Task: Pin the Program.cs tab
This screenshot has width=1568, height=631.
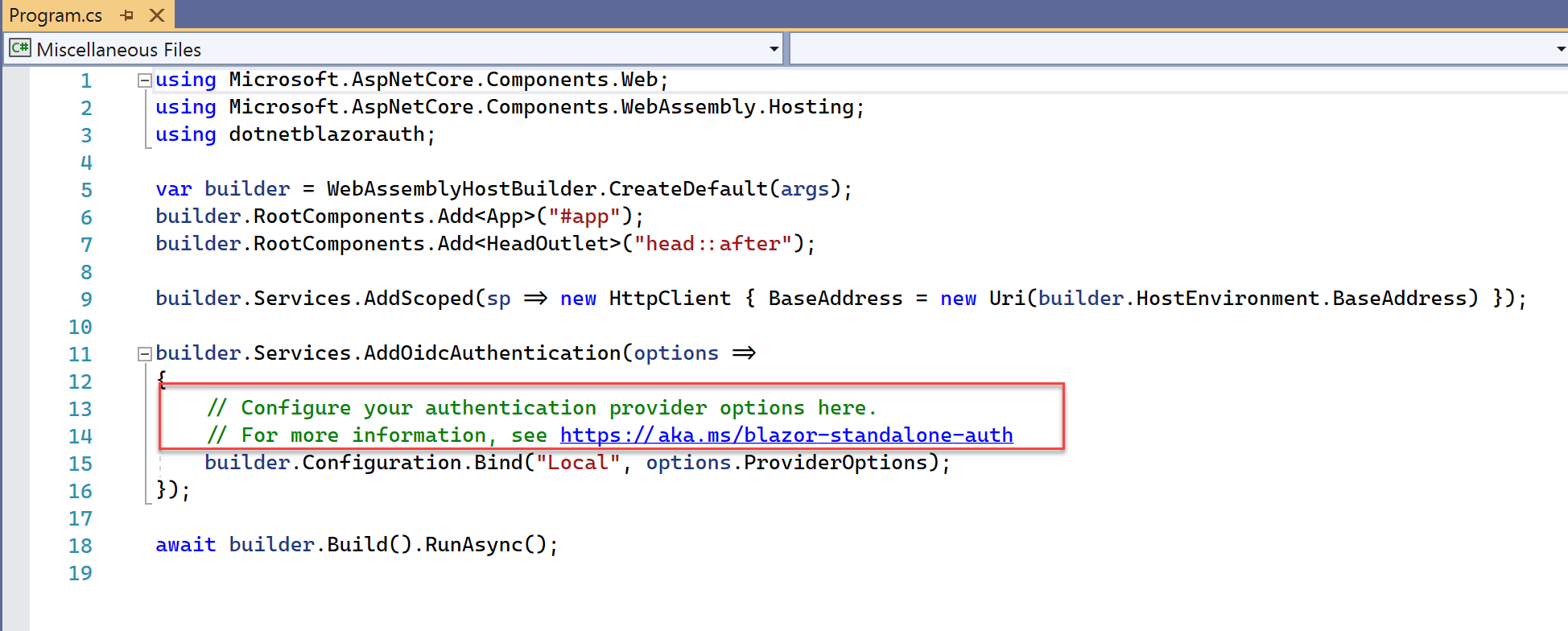Action: point(127,15)
